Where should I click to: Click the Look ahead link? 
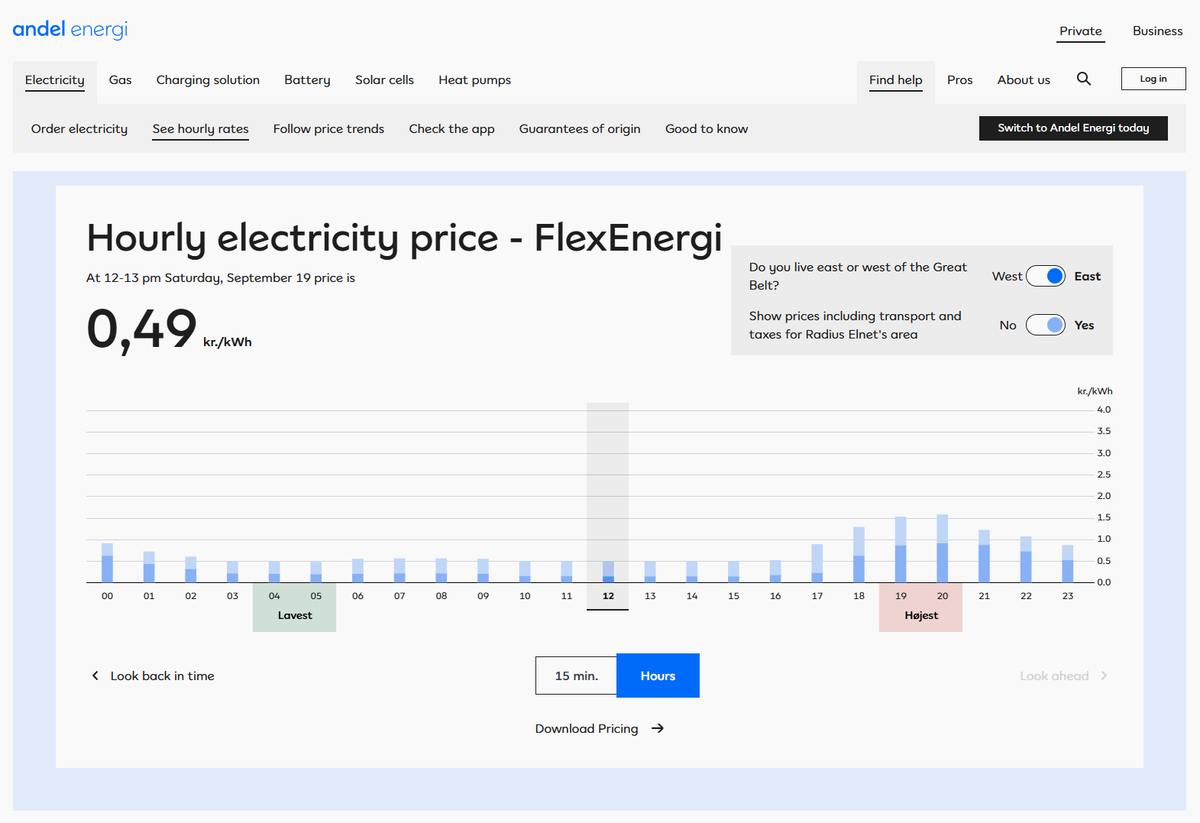[1054, 676]
